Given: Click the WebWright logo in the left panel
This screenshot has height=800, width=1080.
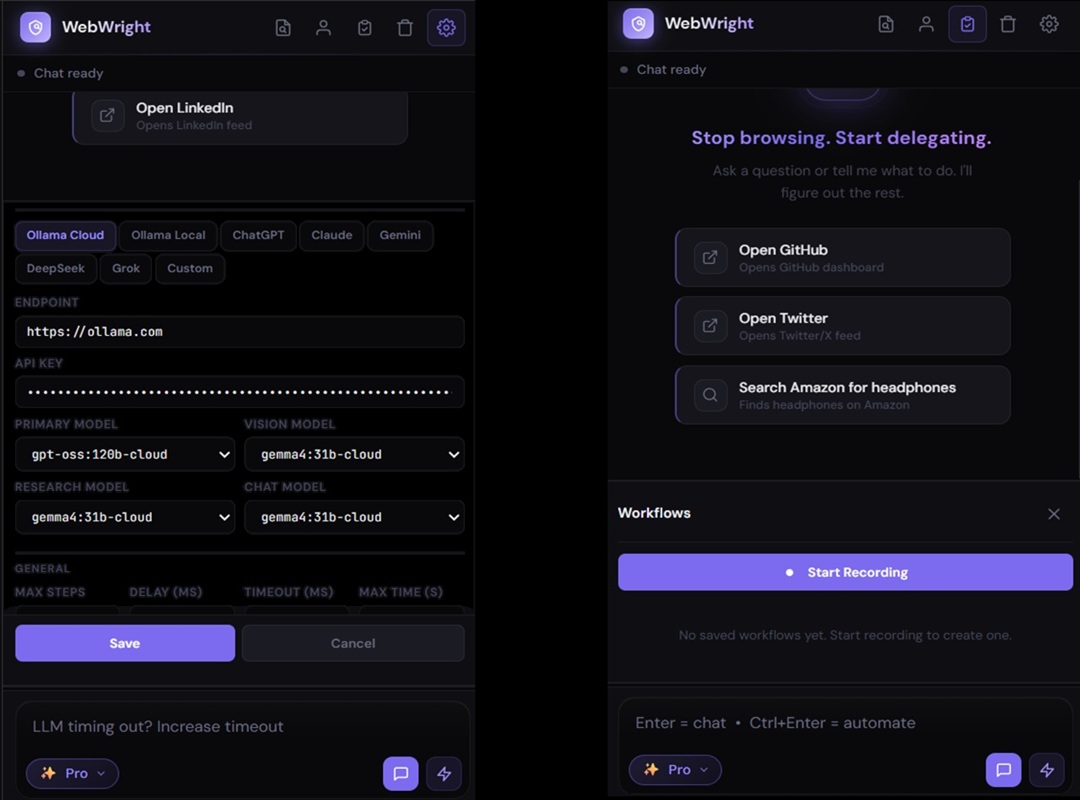Looking at the screenshot, I should 35,27.
